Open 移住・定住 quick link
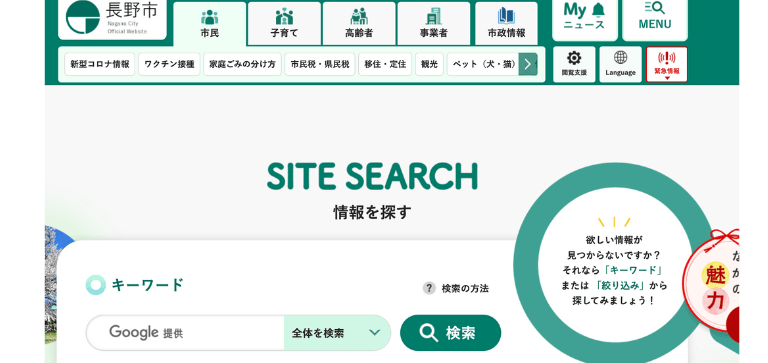 pyautogui.click(x=385, y=64)
